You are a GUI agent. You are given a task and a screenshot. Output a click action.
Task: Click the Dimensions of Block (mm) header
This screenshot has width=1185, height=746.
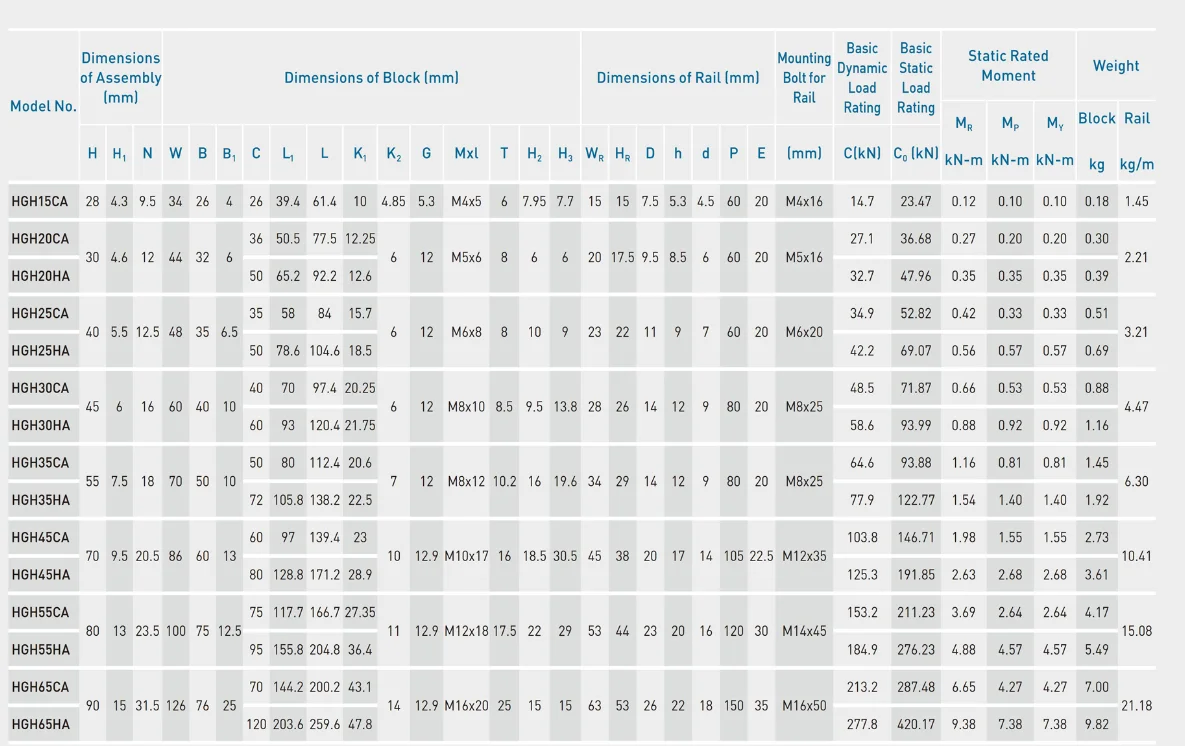coord(371,77)
